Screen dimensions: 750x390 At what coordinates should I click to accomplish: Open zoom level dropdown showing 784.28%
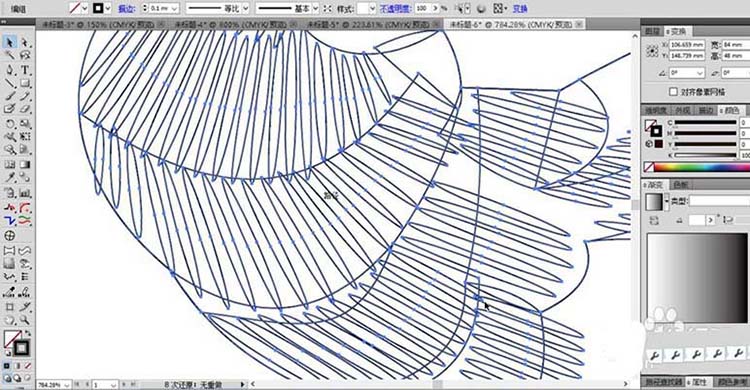pyautogui.click(x=66, y=385)
